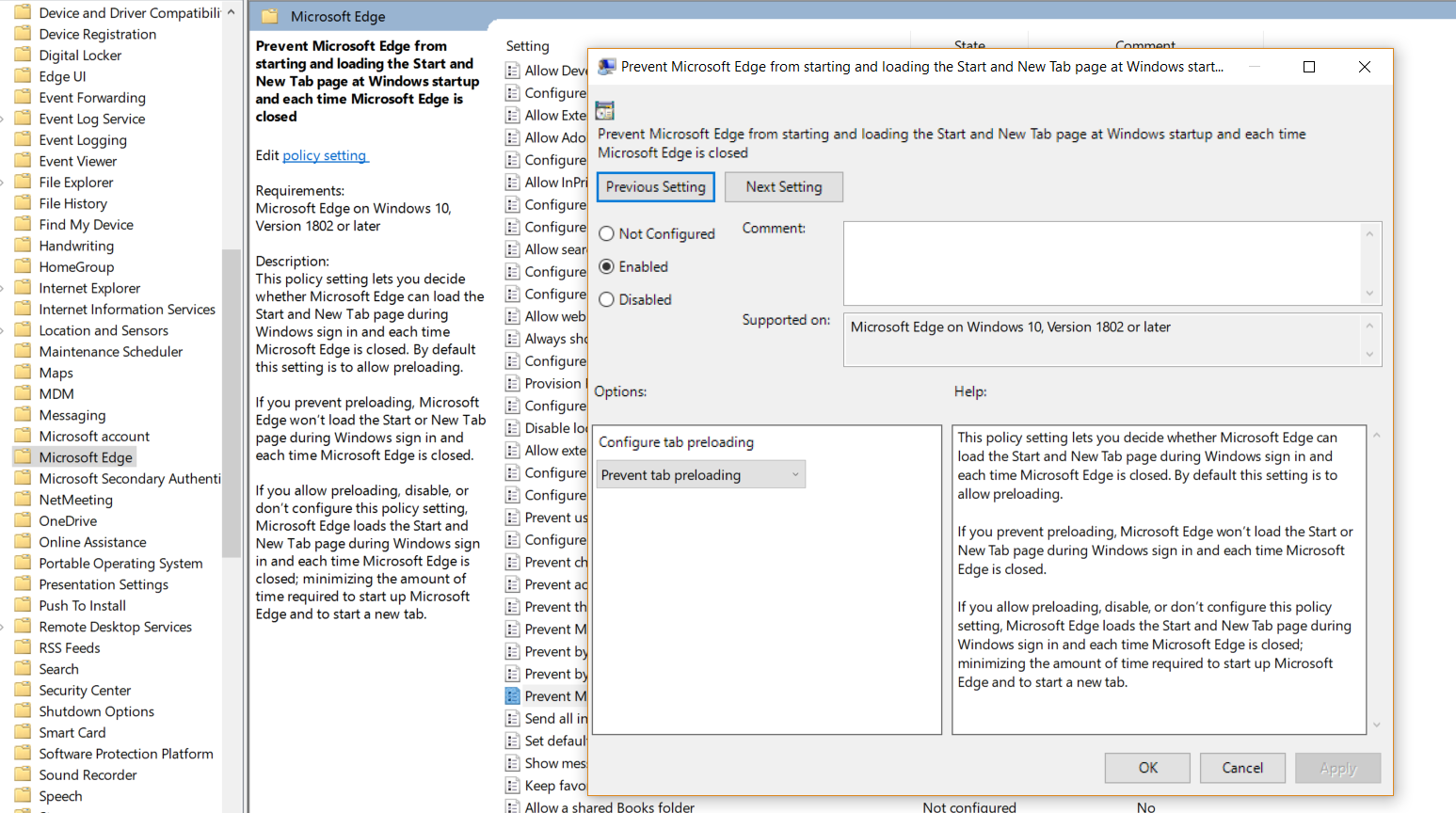Image resolution: width=1456 pixels, height=813 pixels.
Task: Select the NetMeeting tree item
Action: tap(75, 500)
